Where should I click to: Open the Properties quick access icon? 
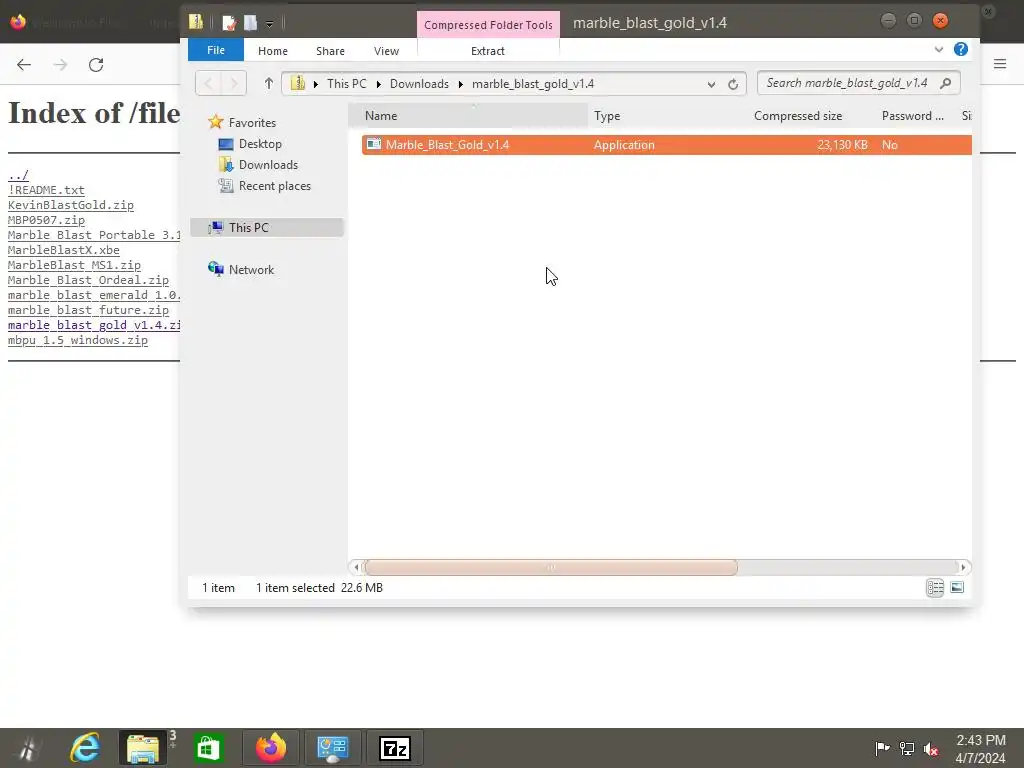229,24
